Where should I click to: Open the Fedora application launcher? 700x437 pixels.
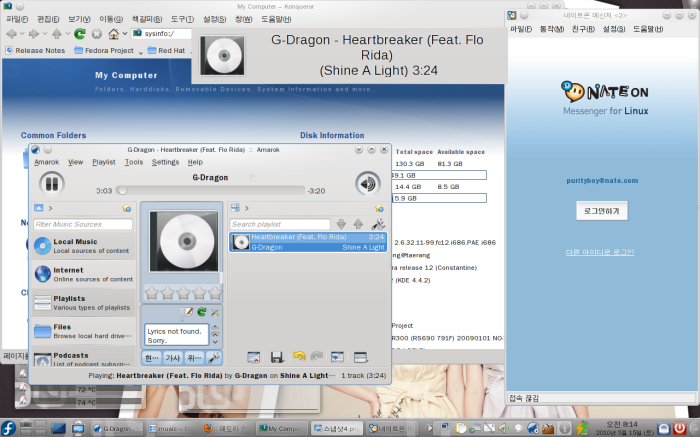point(8,428)
